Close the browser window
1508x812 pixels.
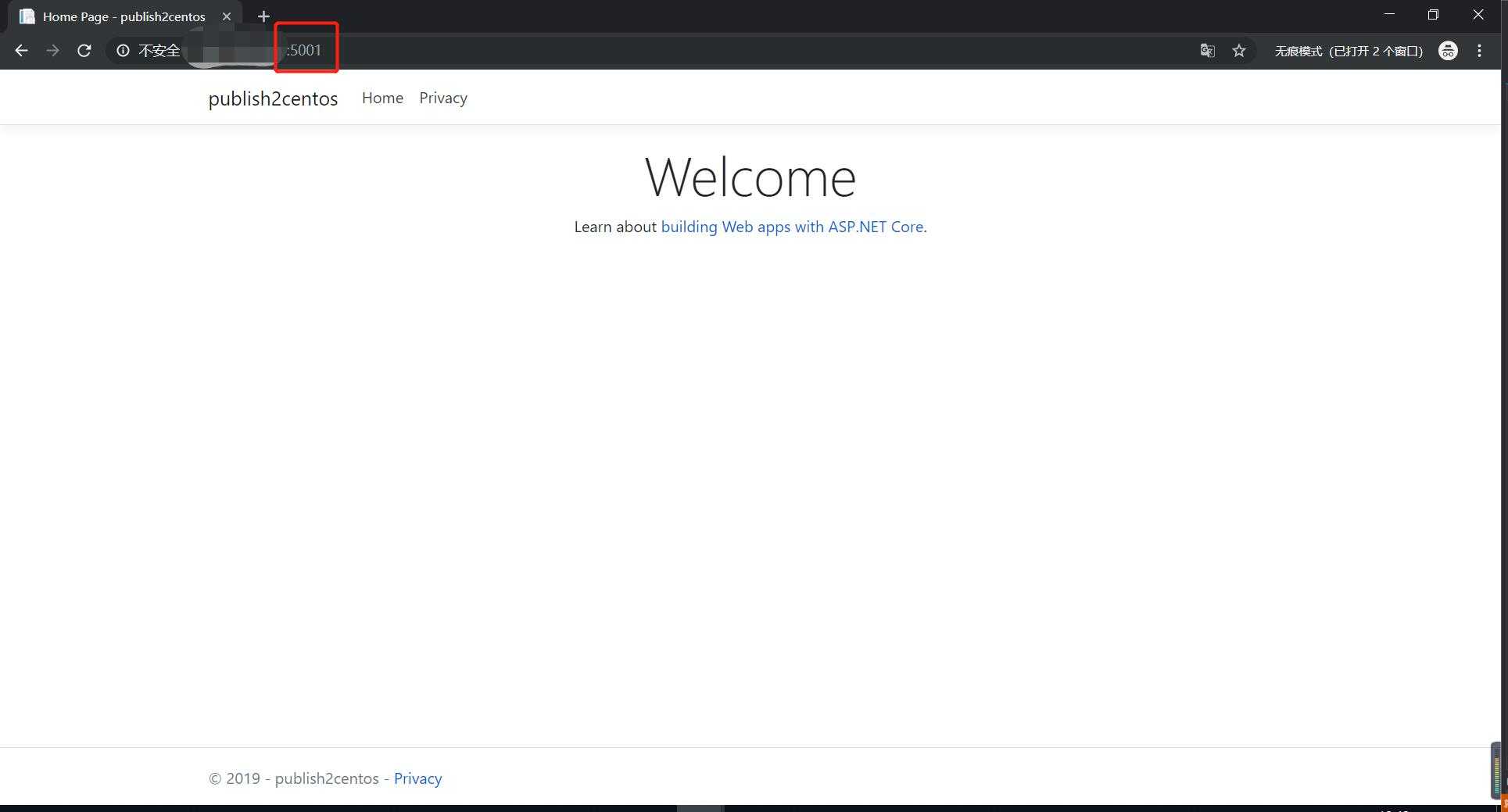pyautogui.click(x=1478, y=15)
